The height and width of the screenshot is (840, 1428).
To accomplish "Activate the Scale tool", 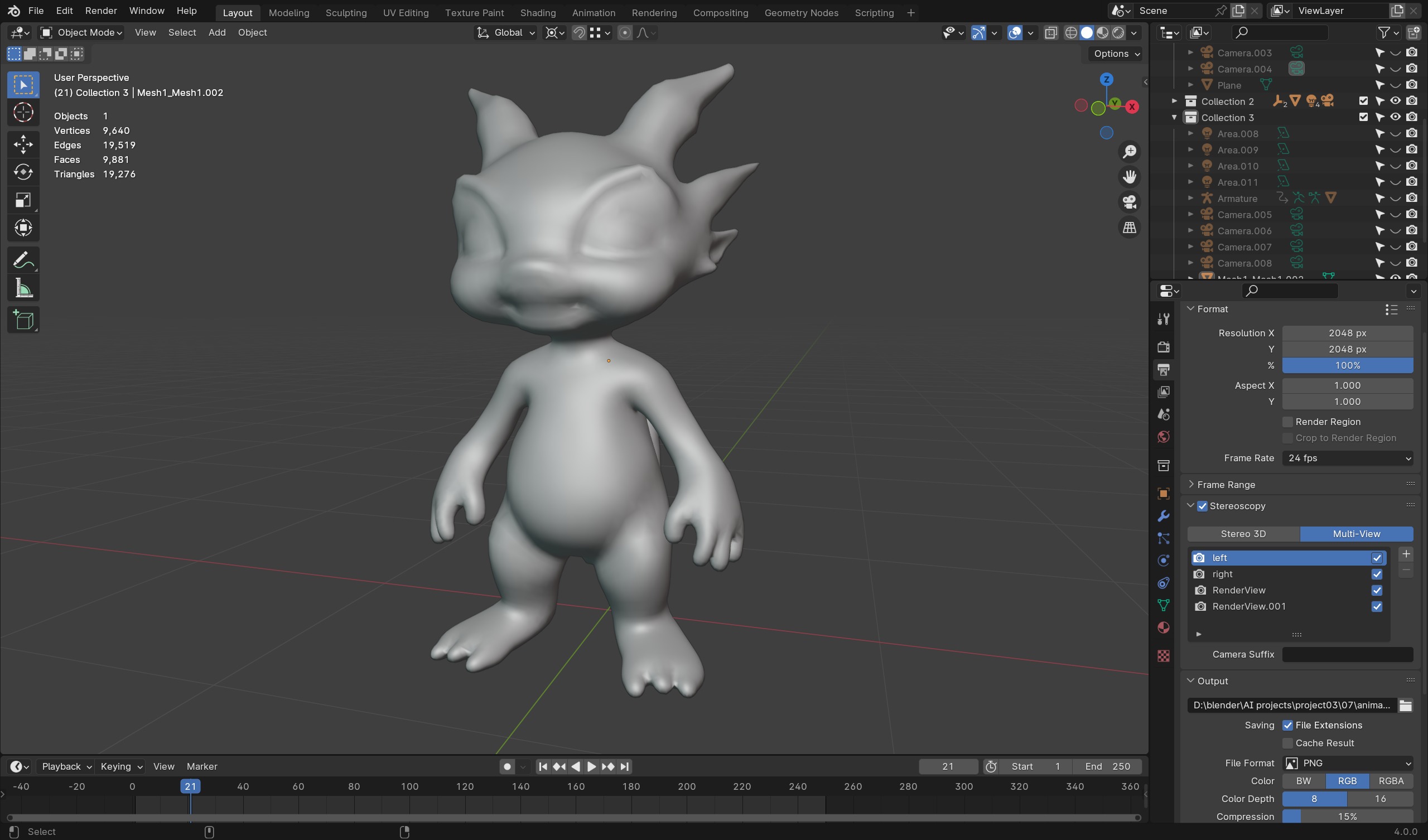I will tap(23, 200).
